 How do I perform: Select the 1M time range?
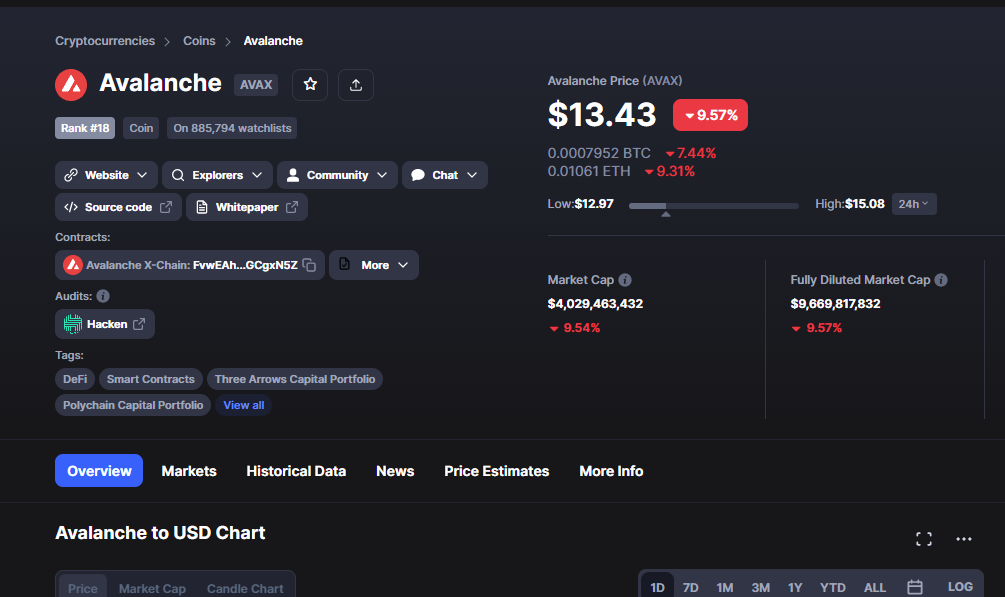pos(725,587)
